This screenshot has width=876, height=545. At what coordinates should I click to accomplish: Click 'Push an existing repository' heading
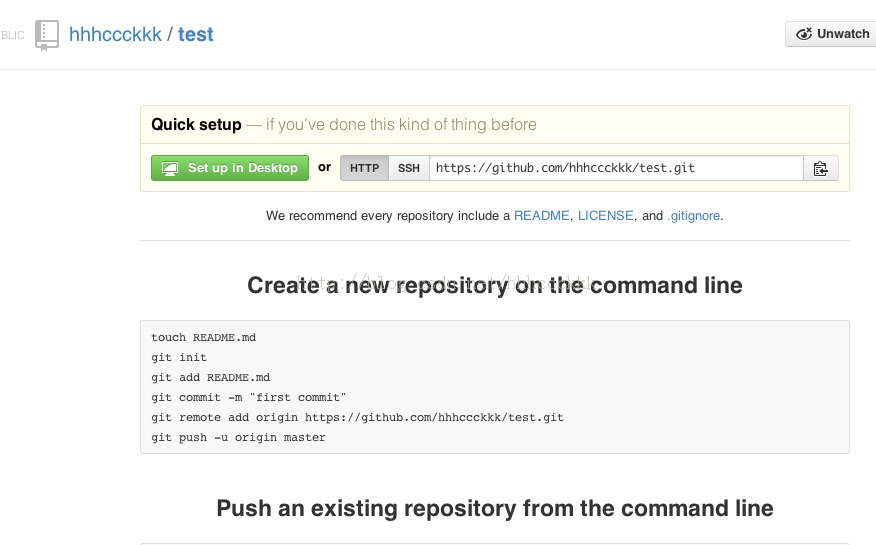click(495, 508)
